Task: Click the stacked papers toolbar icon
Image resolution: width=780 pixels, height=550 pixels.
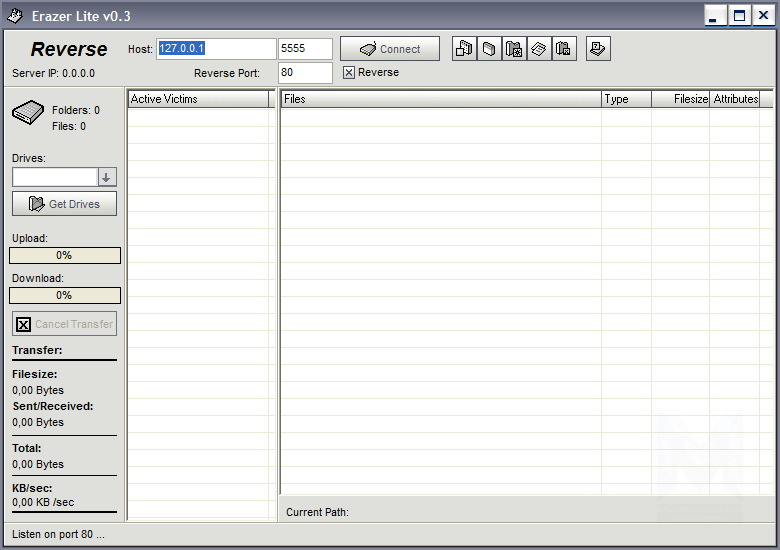Action: pyautogui.click(x=539, y=49)
